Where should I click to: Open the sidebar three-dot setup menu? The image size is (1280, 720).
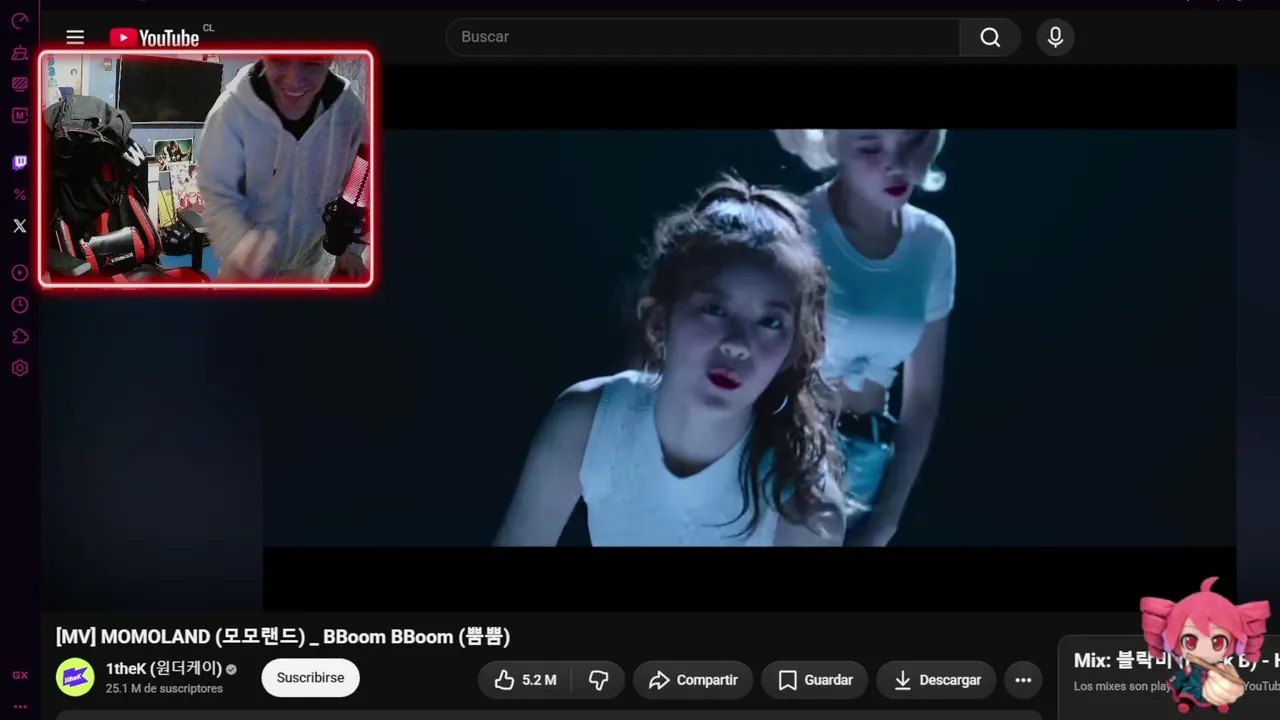point(19,707)
